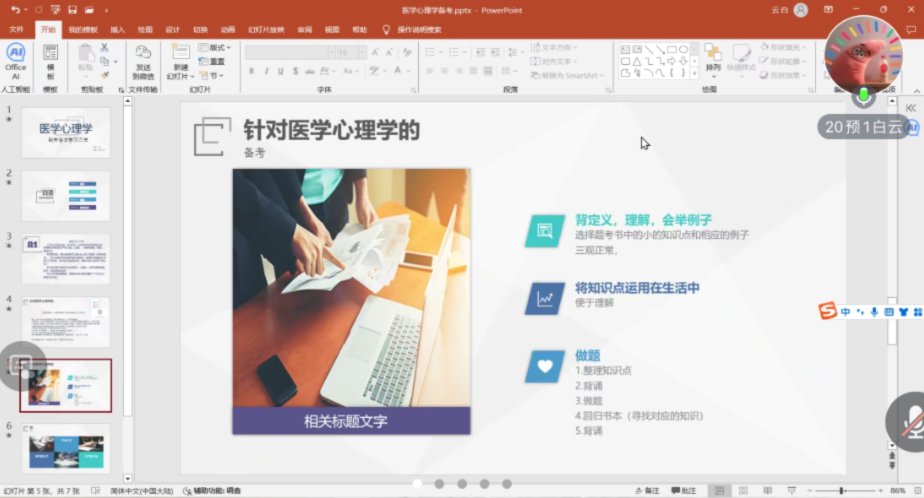Click the format painter brush icon
Viewport: 924px width, 498px height.
click(x=104, y=74)
